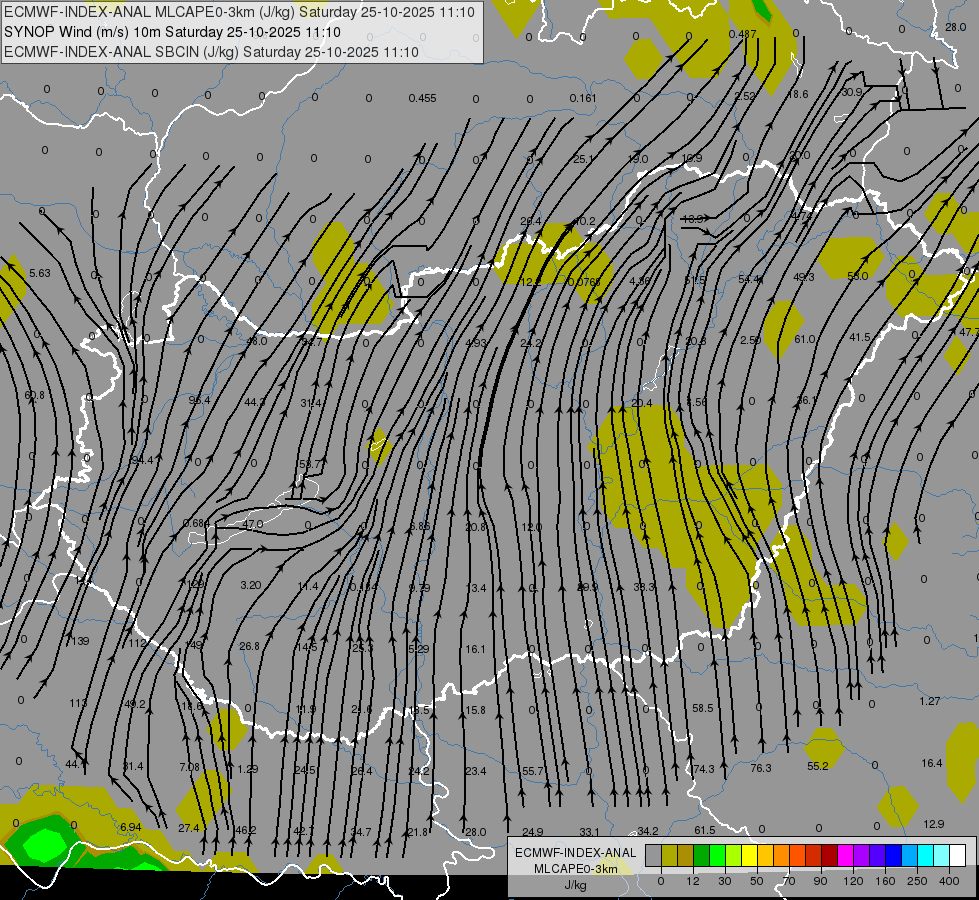Click the map value 41.5
Image resolution: width=979 pixels, height=900 pixels.
coord(860,337)
